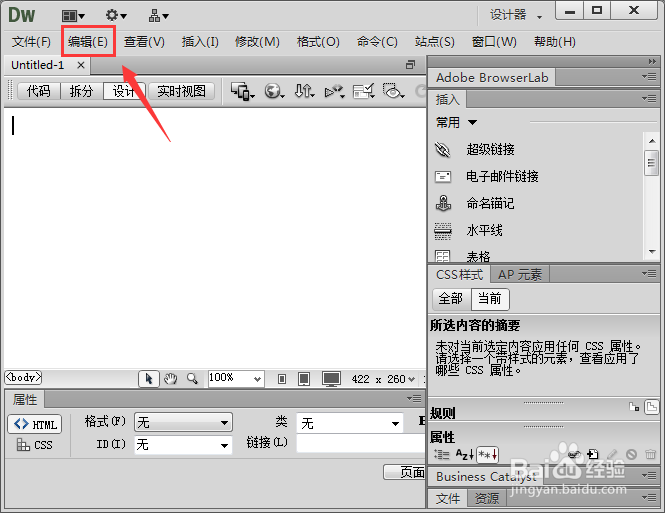Show current CSS selection (当前)

coord(490,298)
